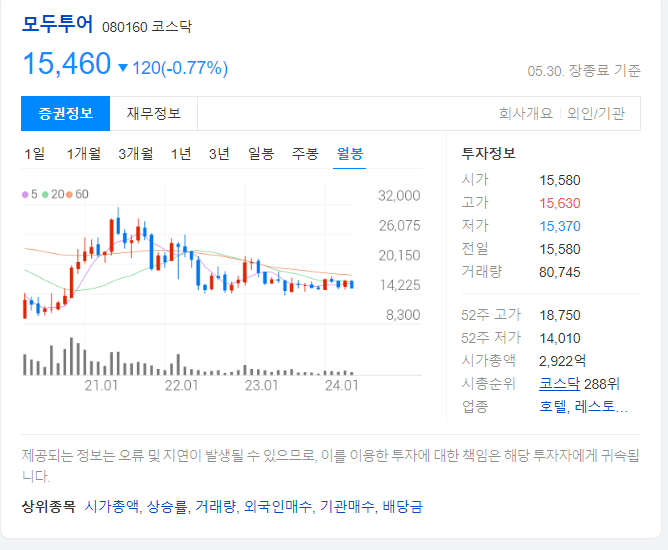
Task: Open top stocks by 배당금
Action: 403,507
